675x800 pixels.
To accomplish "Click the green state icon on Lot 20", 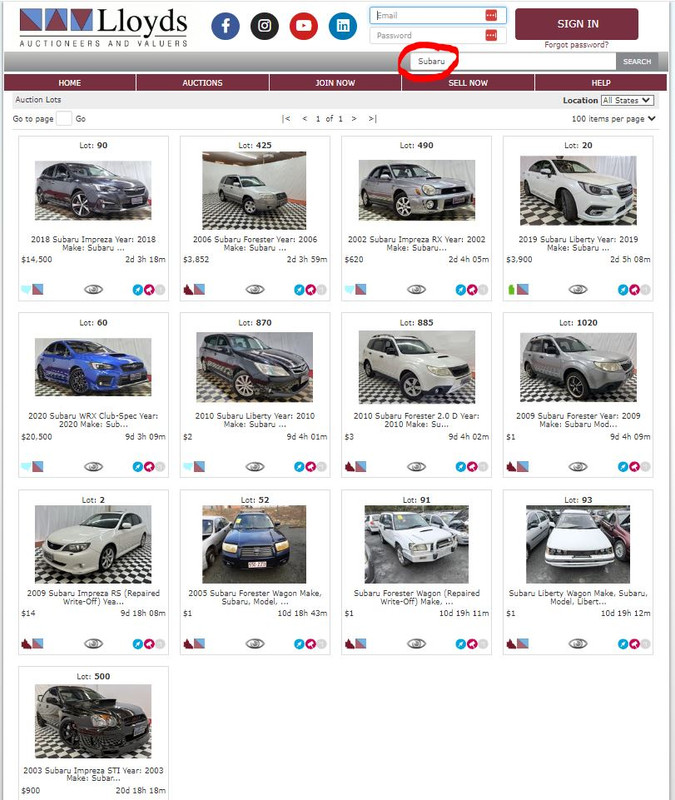I will click(512, 290).
